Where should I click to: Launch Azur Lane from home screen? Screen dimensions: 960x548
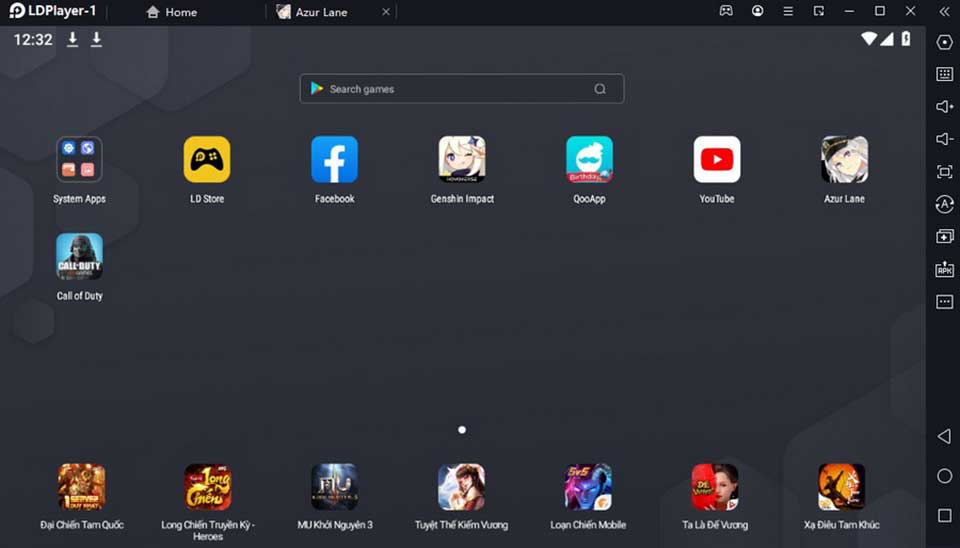[x=844, y=160]
